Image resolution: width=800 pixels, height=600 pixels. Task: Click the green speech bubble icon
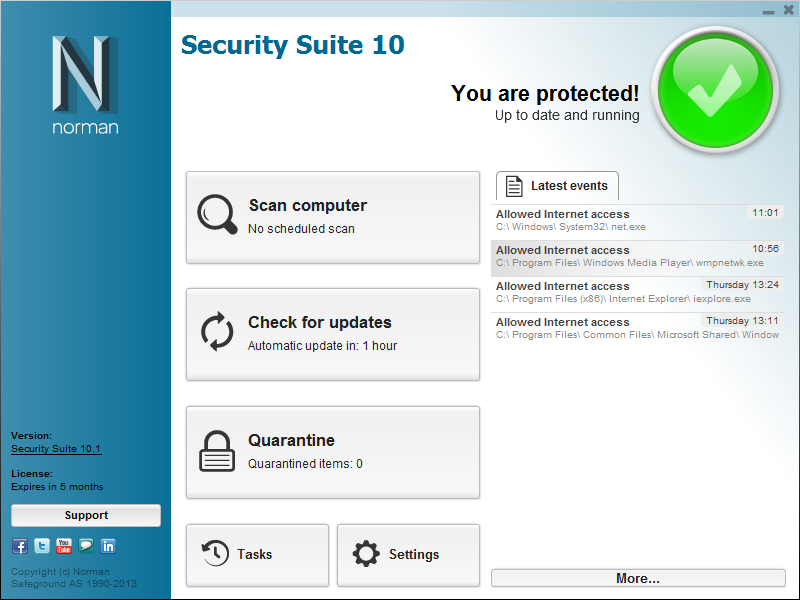[86, 546]
